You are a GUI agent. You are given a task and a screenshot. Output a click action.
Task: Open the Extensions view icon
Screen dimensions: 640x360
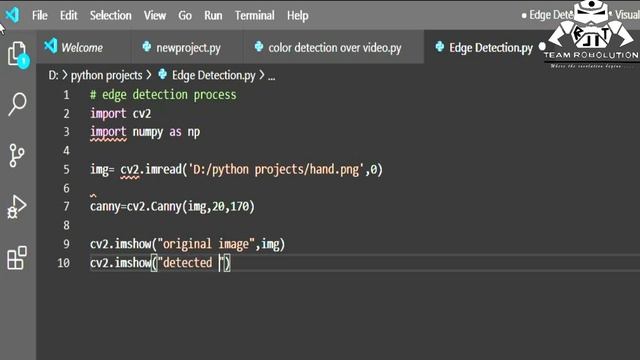point(17,258)
